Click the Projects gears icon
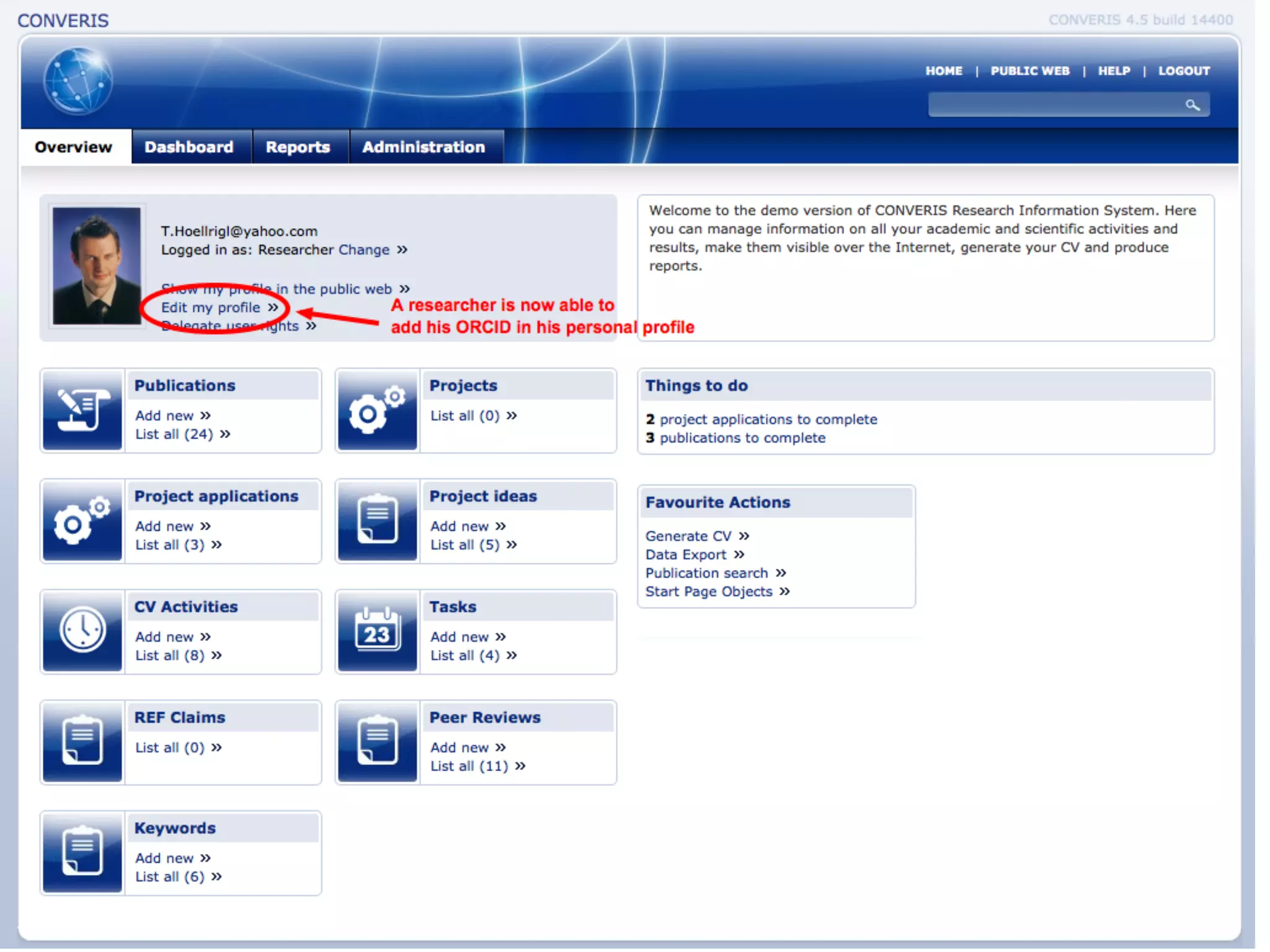This screenshot has width=1270, height=952. coord(377,410)
